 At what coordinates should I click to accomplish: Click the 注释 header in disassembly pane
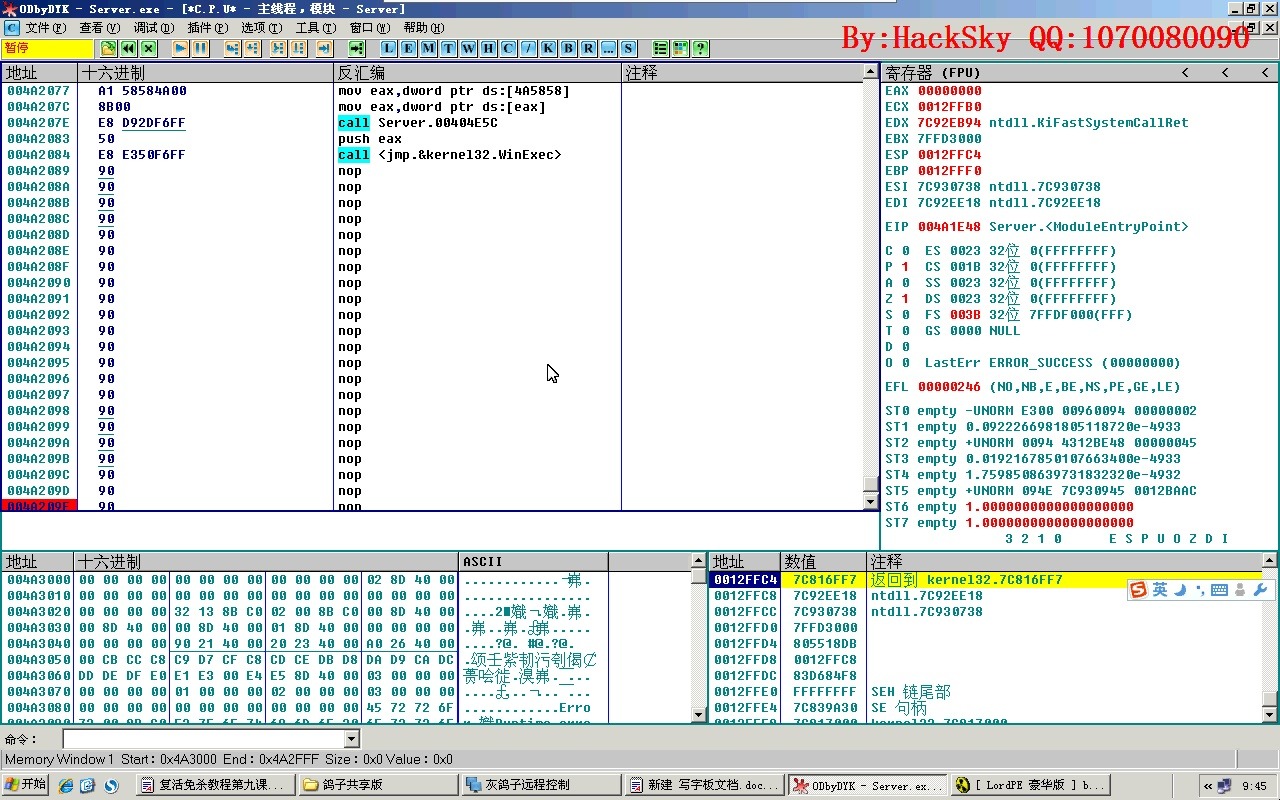(742, 73)
